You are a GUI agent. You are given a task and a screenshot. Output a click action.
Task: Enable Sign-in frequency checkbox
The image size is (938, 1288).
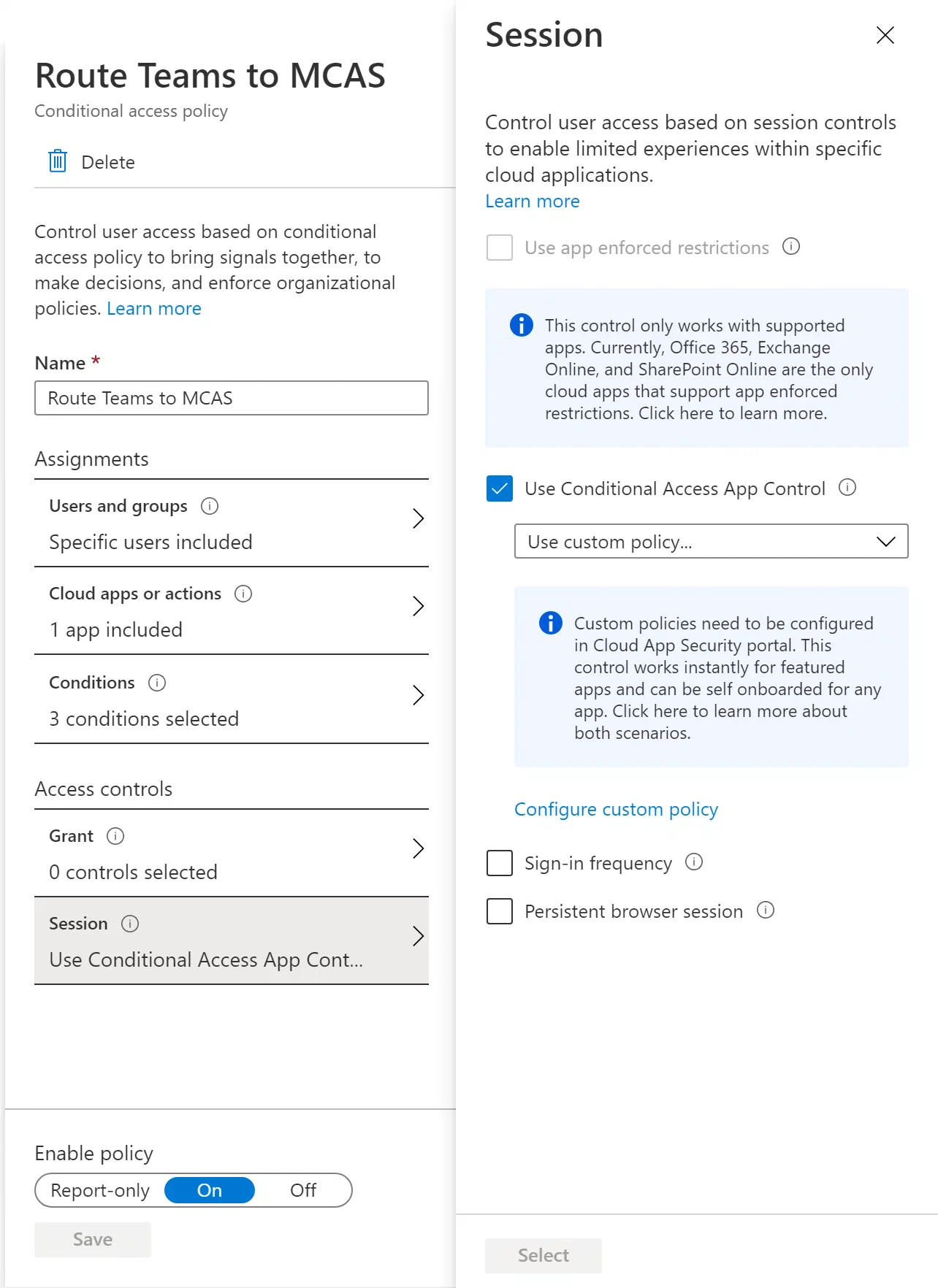[500, 863]
